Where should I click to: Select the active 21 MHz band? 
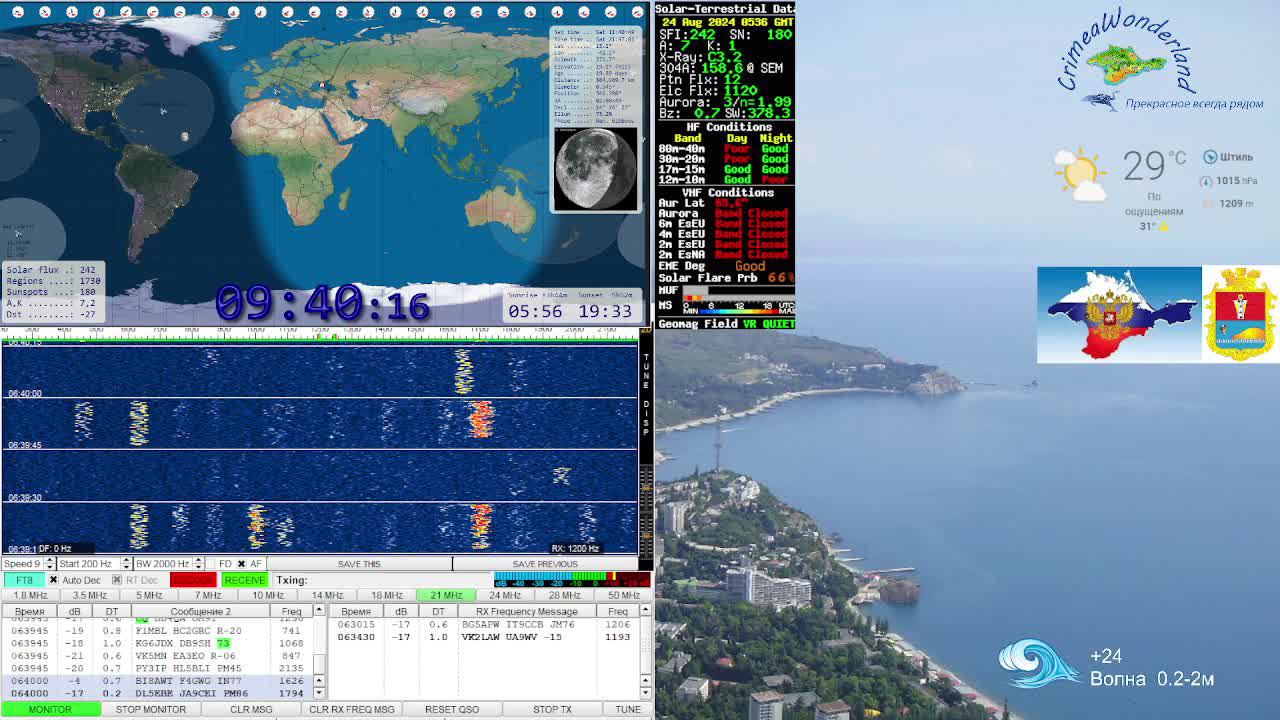pos(446,596)
